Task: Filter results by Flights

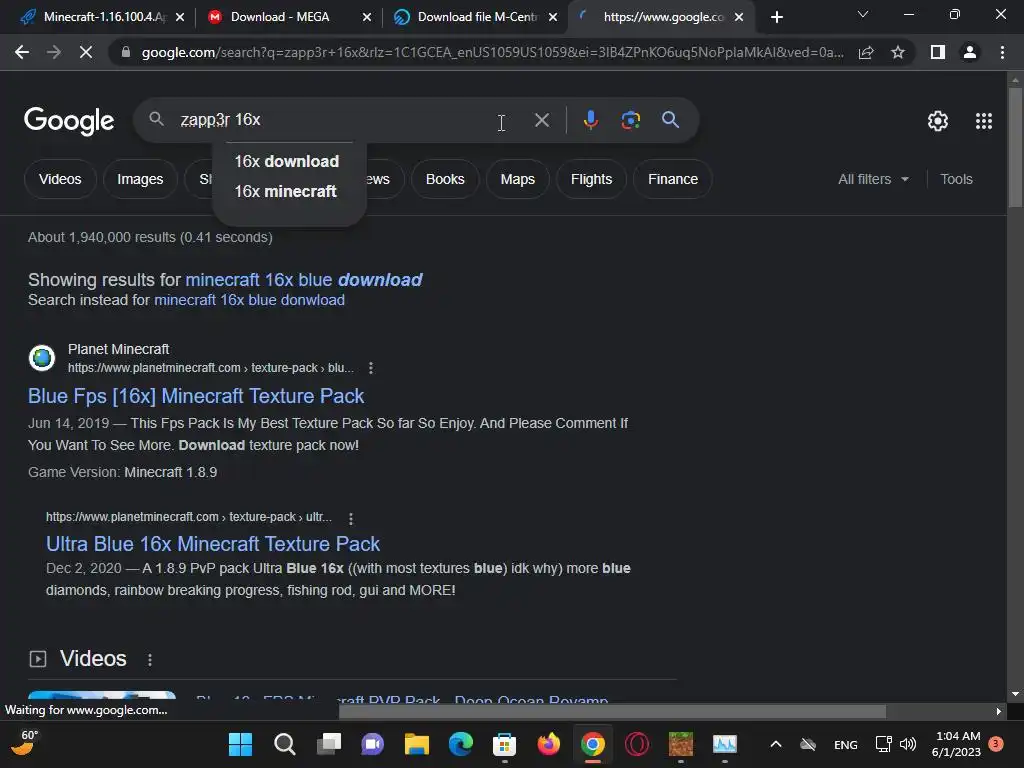Action: coord(591,179)
